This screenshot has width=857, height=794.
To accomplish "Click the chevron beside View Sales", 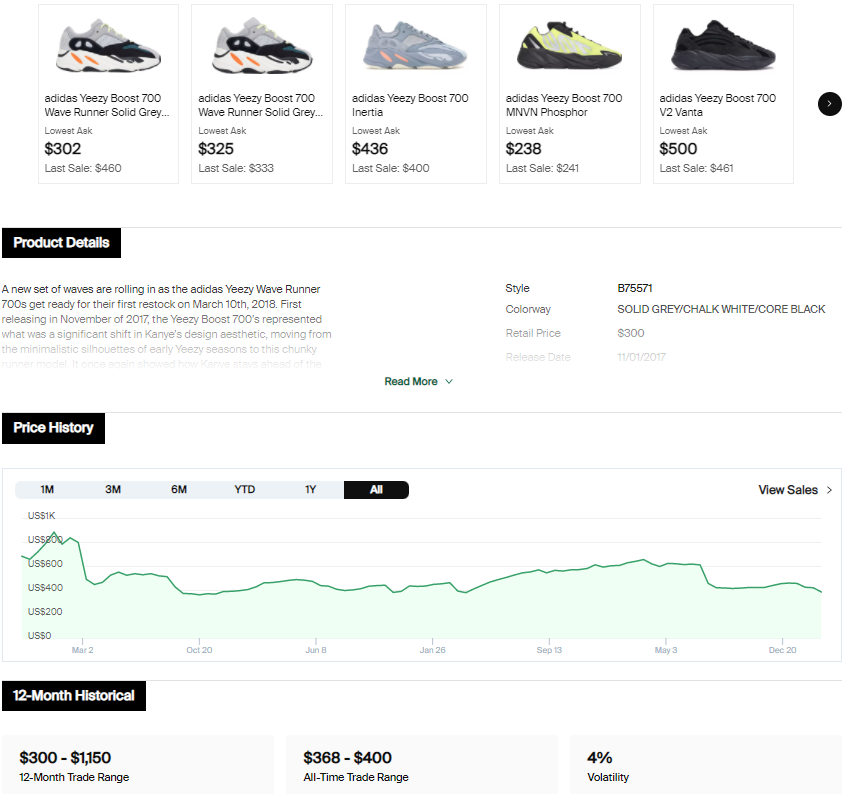I will coord(829,490).
